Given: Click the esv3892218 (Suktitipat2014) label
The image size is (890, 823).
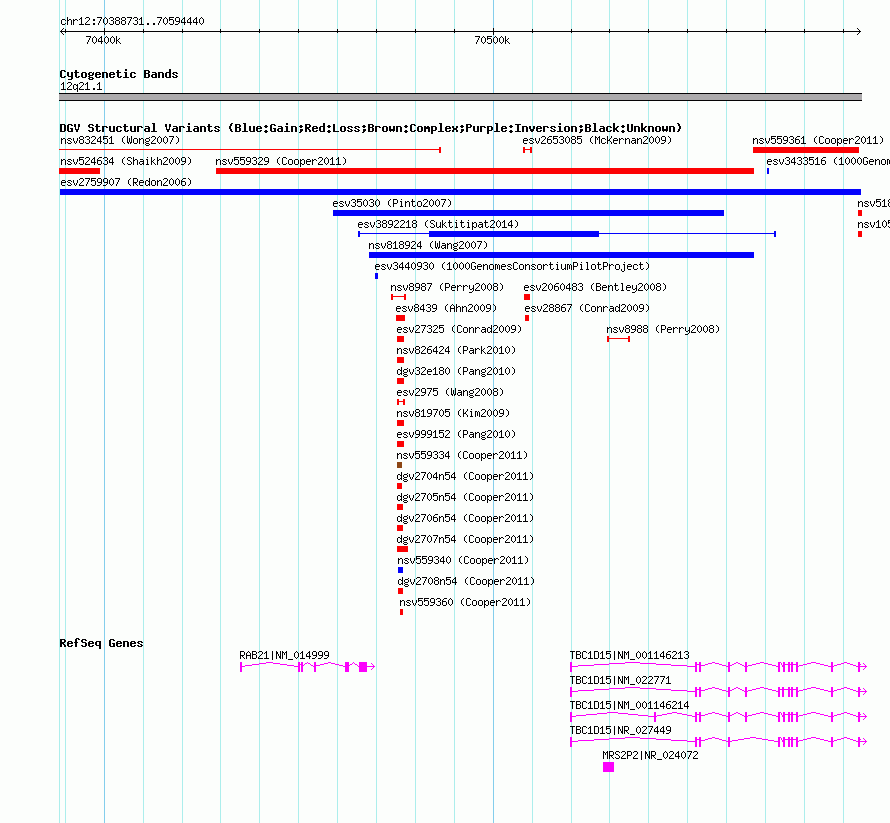Looking at the screenshot, I should tap(438, 224).
